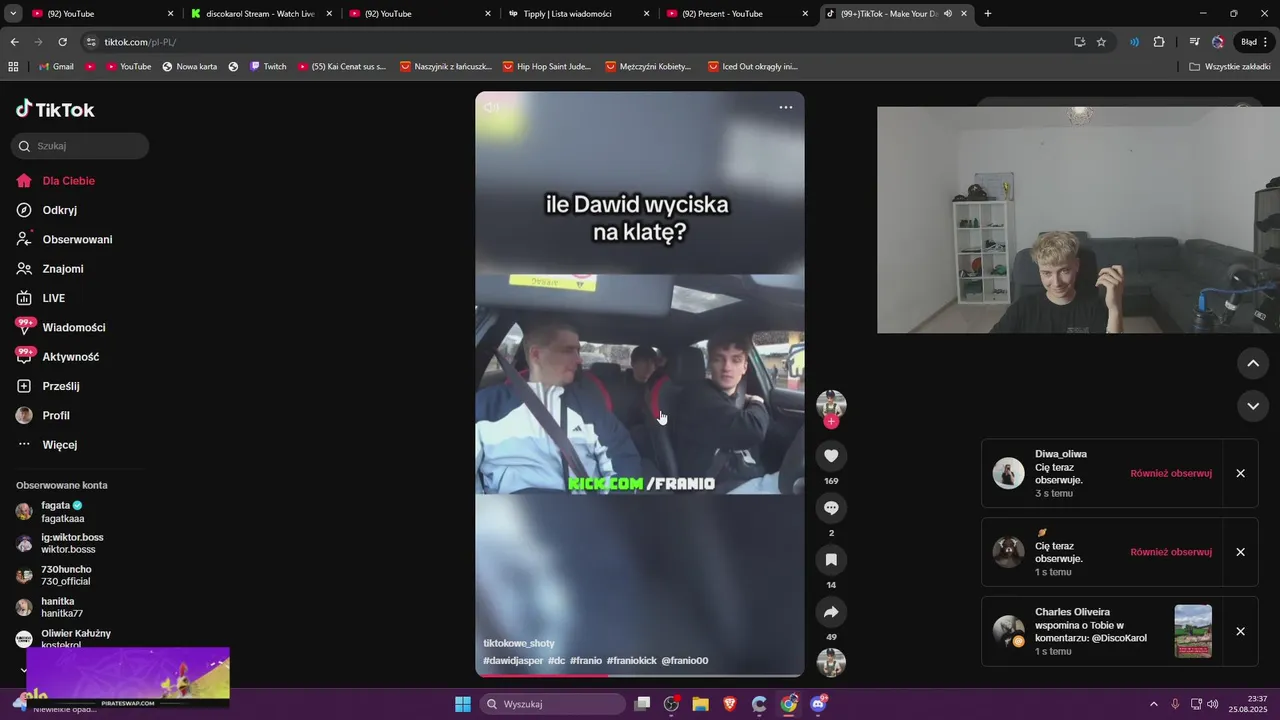This screenshot has width=1280, height=720.
Task: Open the Gmail bookmark
Action: click(56, 67)
